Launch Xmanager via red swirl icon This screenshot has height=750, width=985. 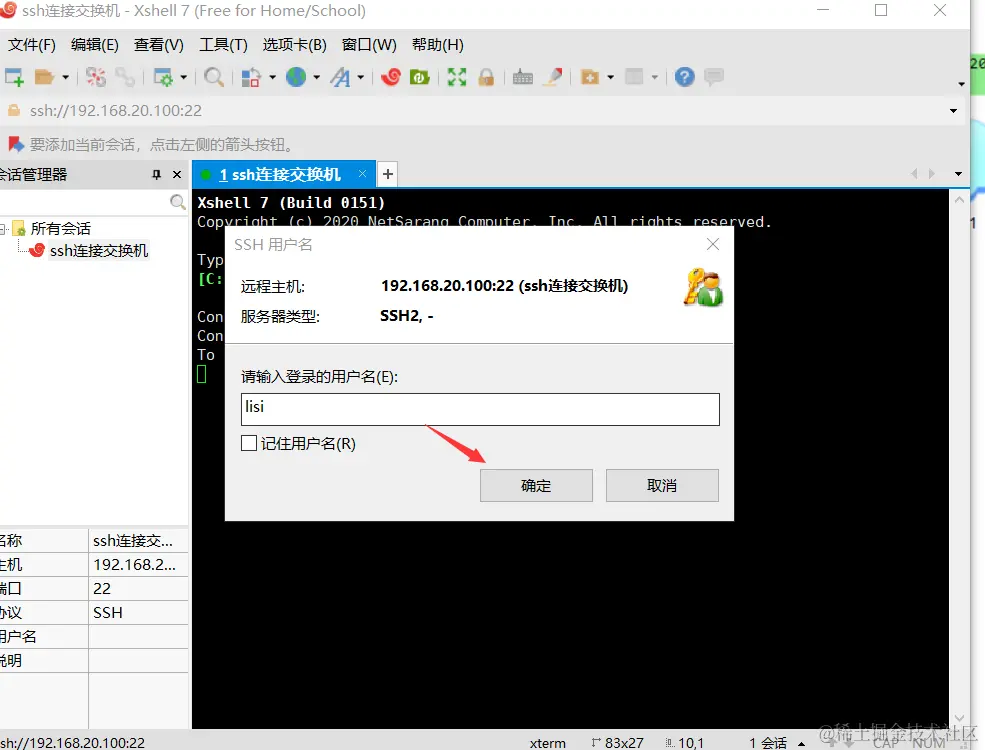(390, 77)
